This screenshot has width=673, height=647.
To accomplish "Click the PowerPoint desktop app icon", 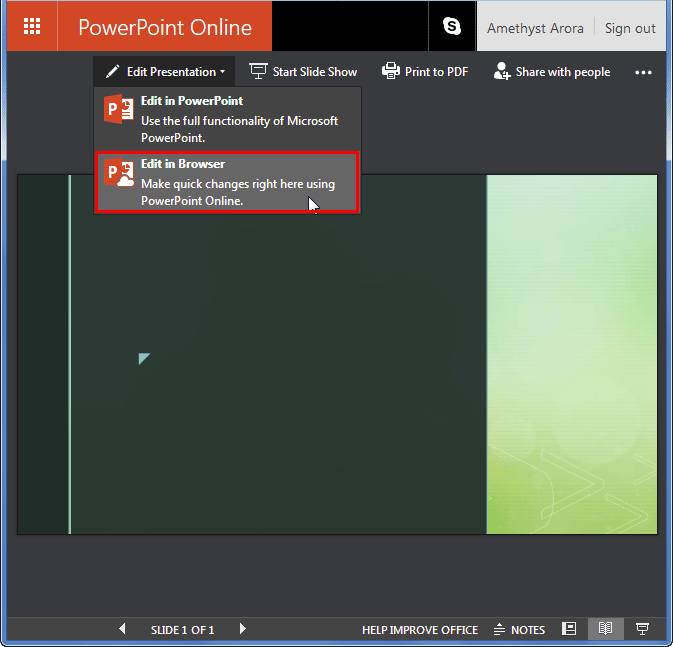I will coord(119,109).
